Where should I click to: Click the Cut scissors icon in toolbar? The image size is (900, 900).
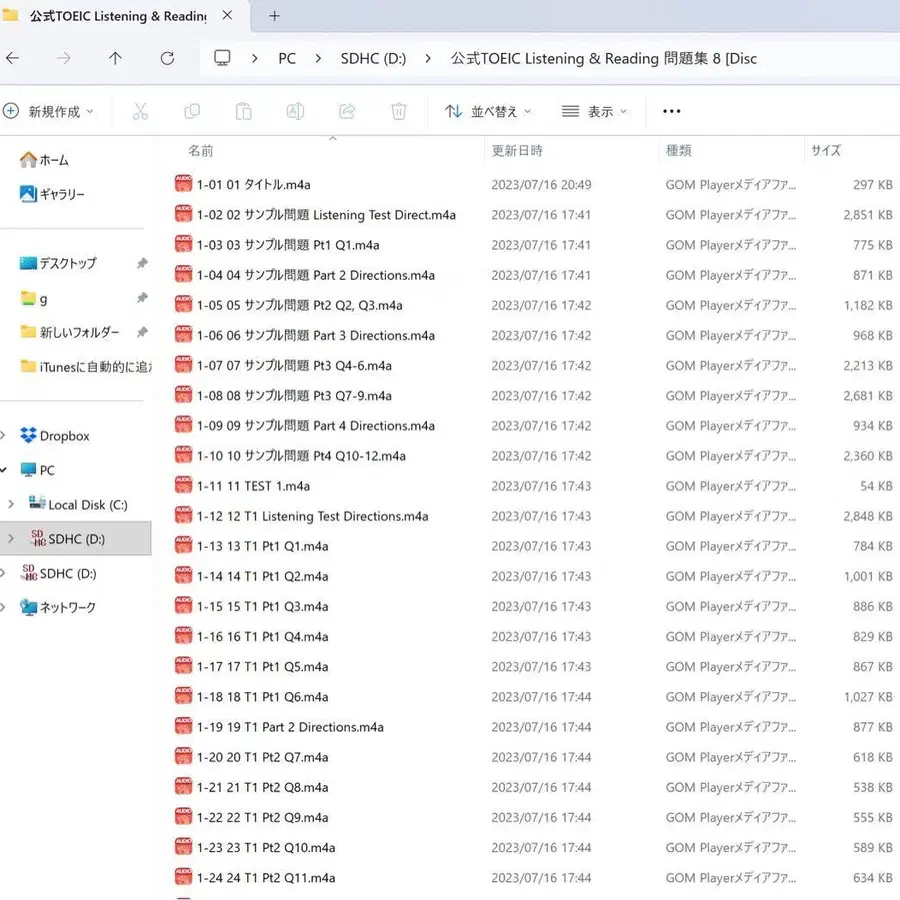[140, 112]
